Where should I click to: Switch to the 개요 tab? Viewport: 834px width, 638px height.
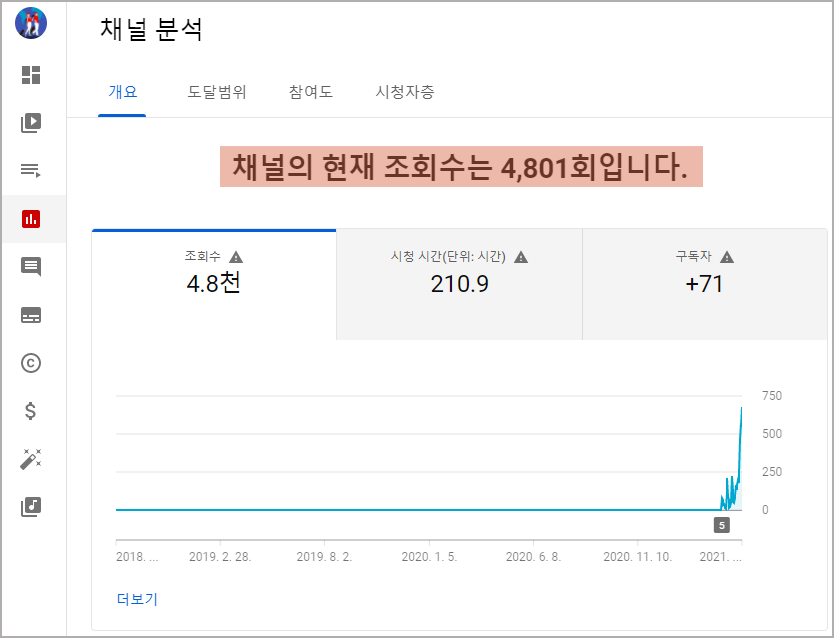tap(122, 92)
